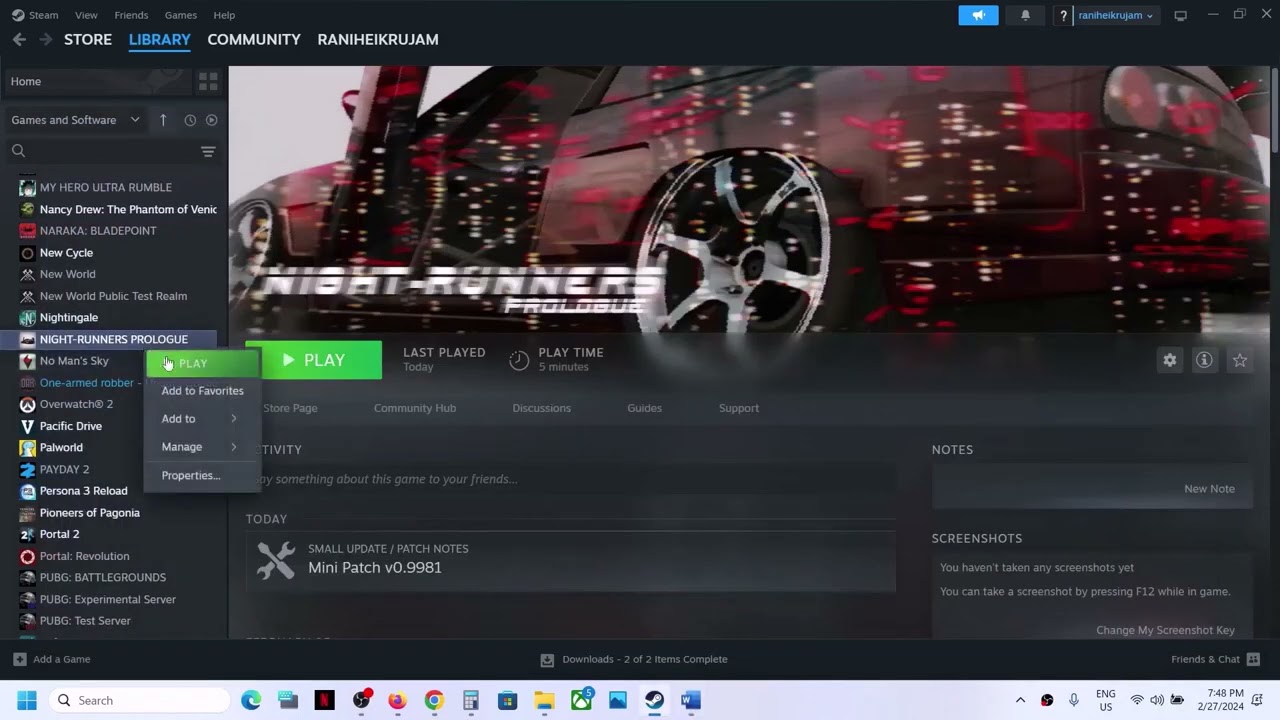Click the Mini Patch wrench icon
Viewport: 1280px width, 720px height.
(276, 560)
